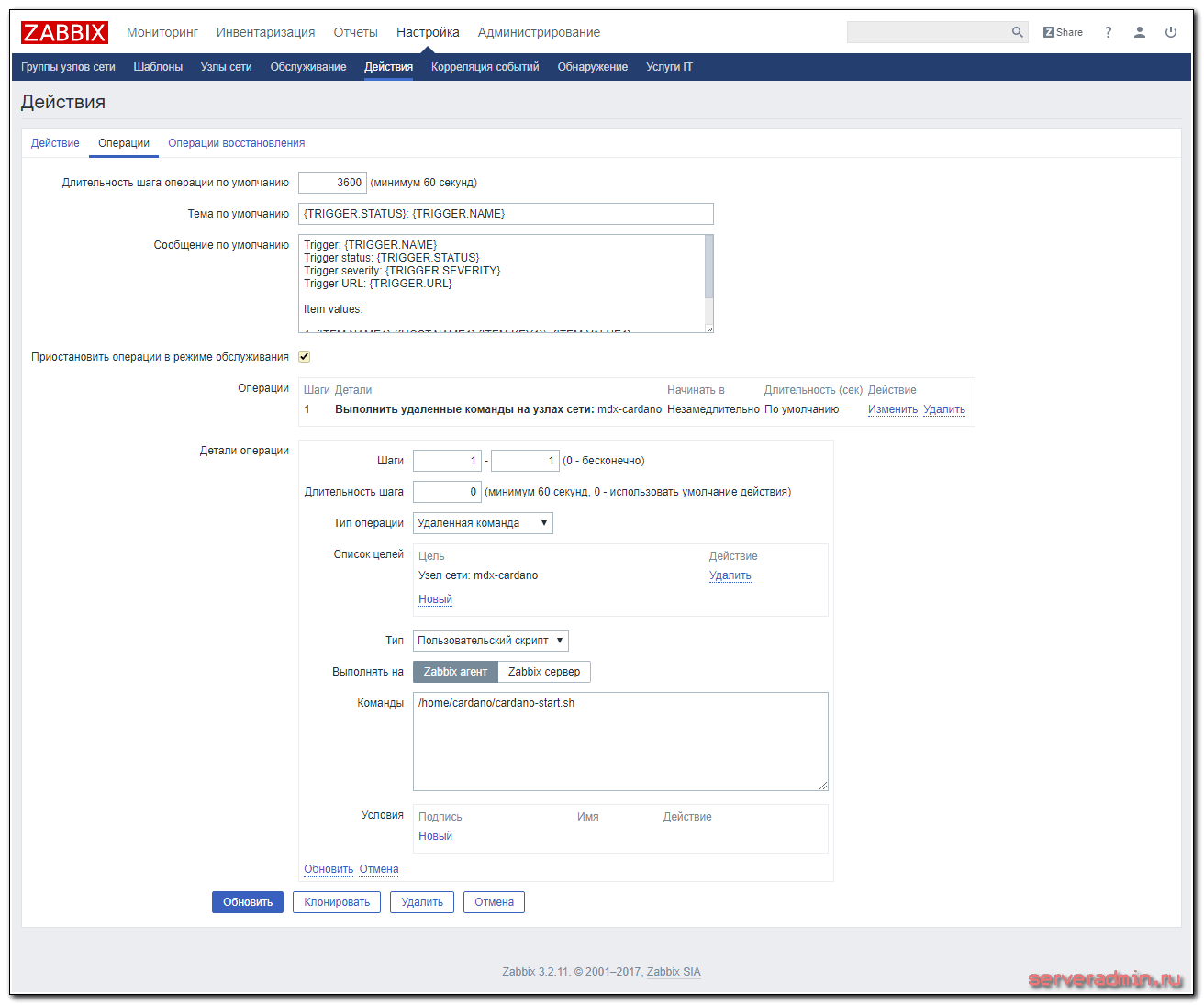1204x1005 pixels.
Task: Focus the Длительность шага field
Action: [447, 492]
